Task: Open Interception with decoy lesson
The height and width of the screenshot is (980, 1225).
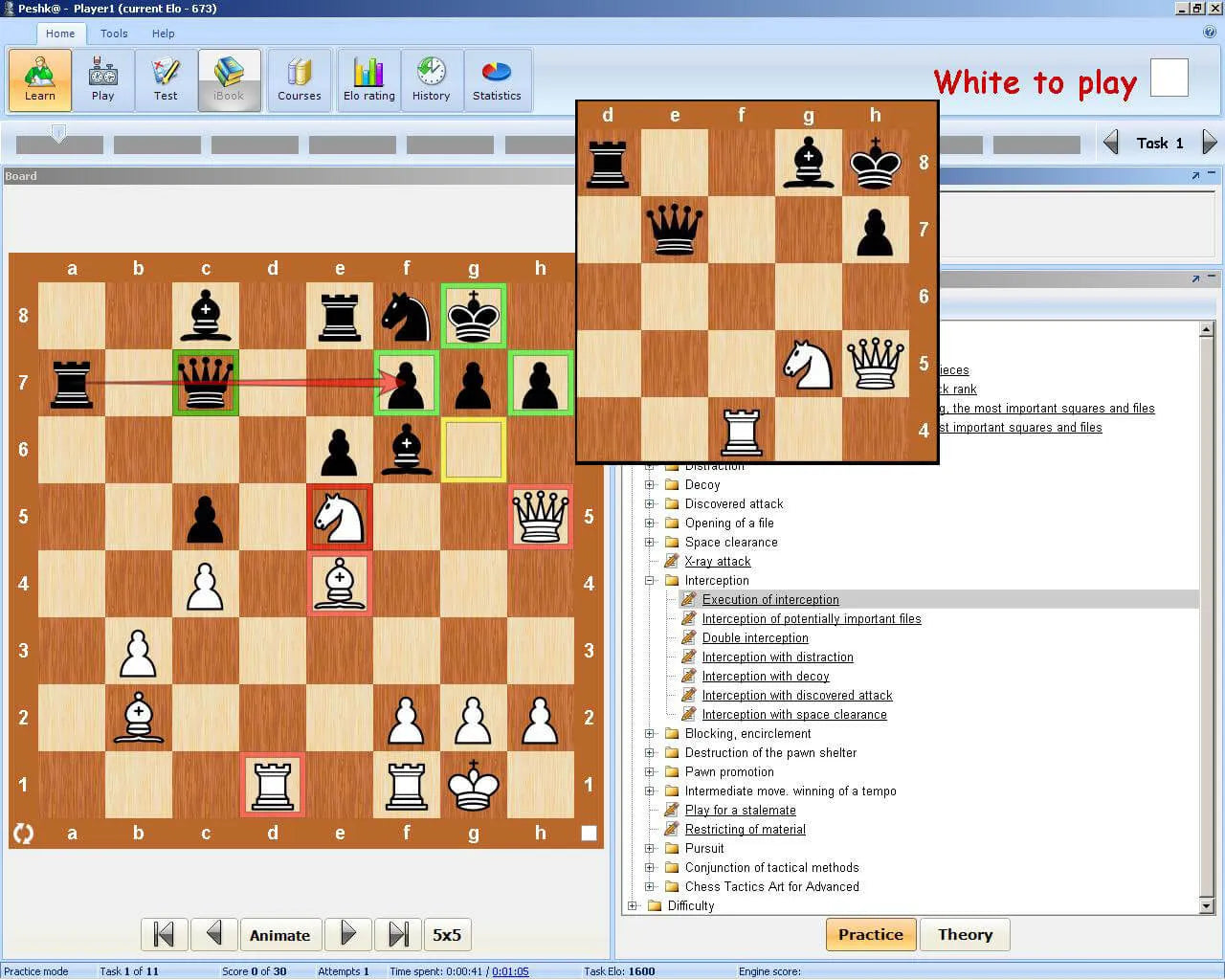Action: click(766, 677)
